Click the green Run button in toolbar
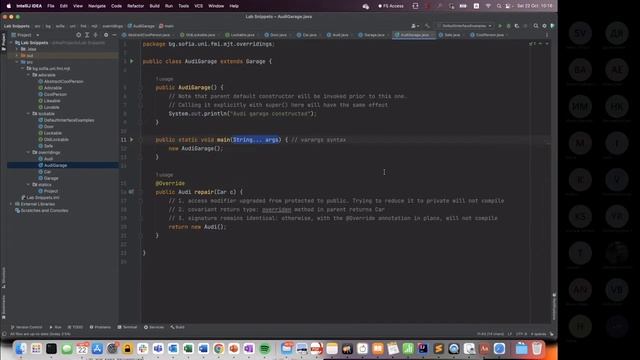Image resolution: width=640 pixels, height=360 pixels. coord(500,26)
